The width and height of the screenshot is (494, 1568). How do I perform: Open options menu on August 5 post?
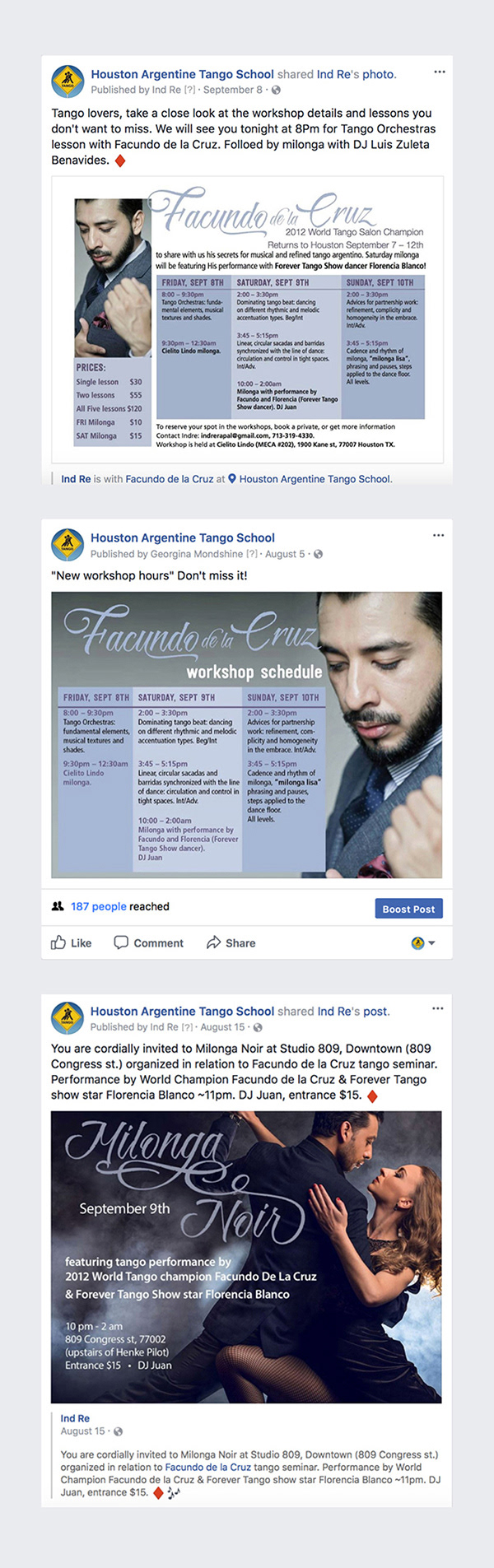point(438,535)
